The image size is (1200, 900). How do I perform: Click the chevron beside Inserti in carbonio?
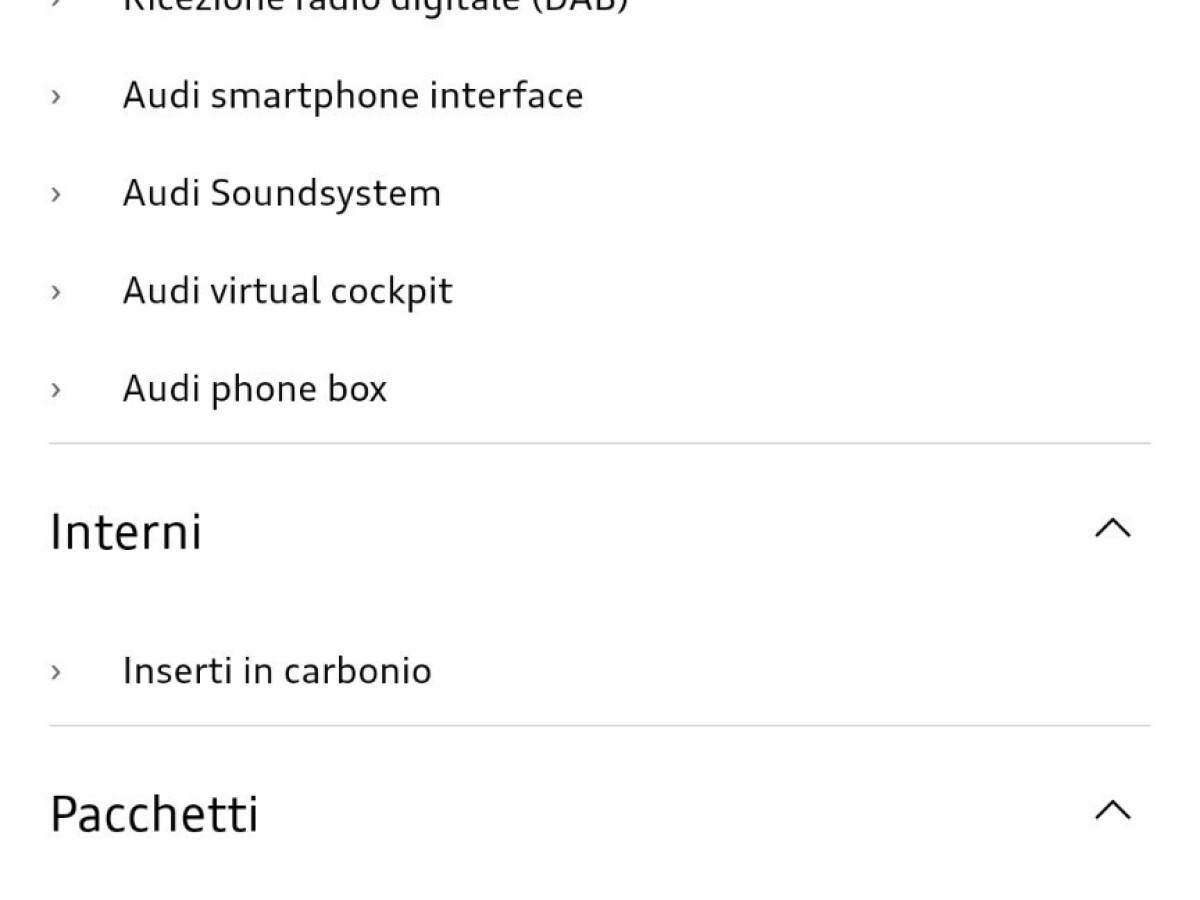point(56,671)
